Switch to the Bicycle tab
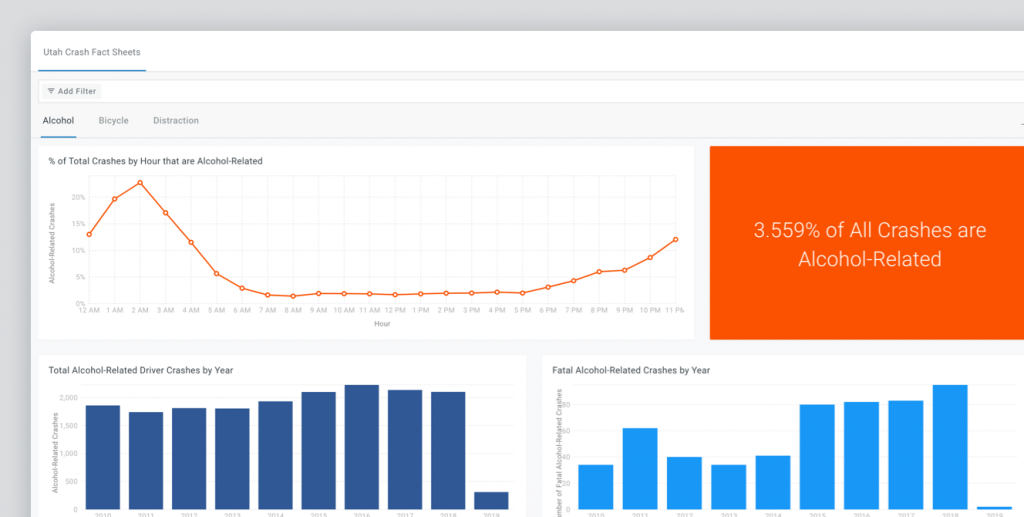This screenshot has height=517, width=1024. pos(113,121)
